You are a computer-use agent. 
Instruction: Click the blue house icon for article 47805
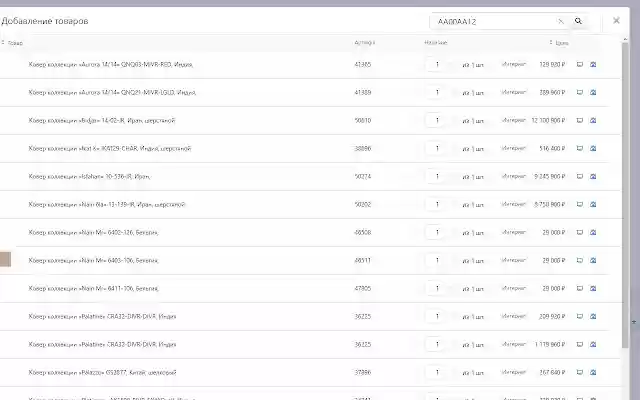tap(593, 289)
